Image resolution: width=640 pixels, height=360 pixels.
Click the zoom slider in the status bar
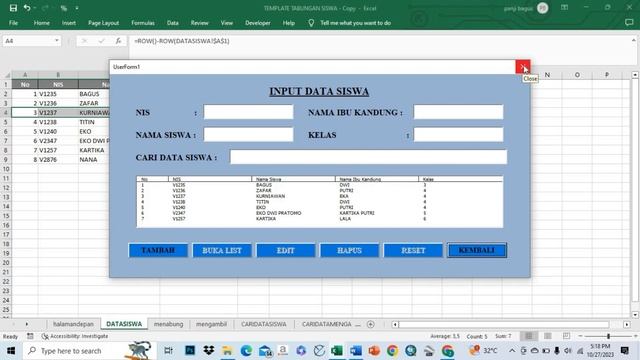pos(608,336)
